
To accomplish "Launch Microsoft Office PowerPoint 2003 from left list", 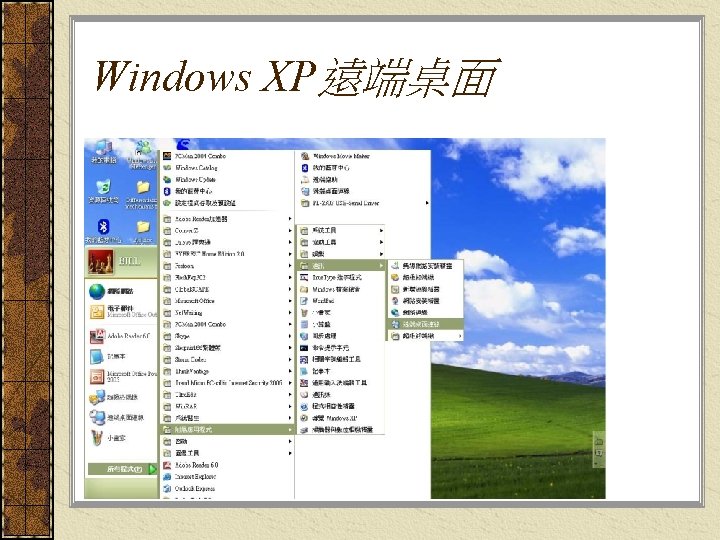I will (123, 377).
